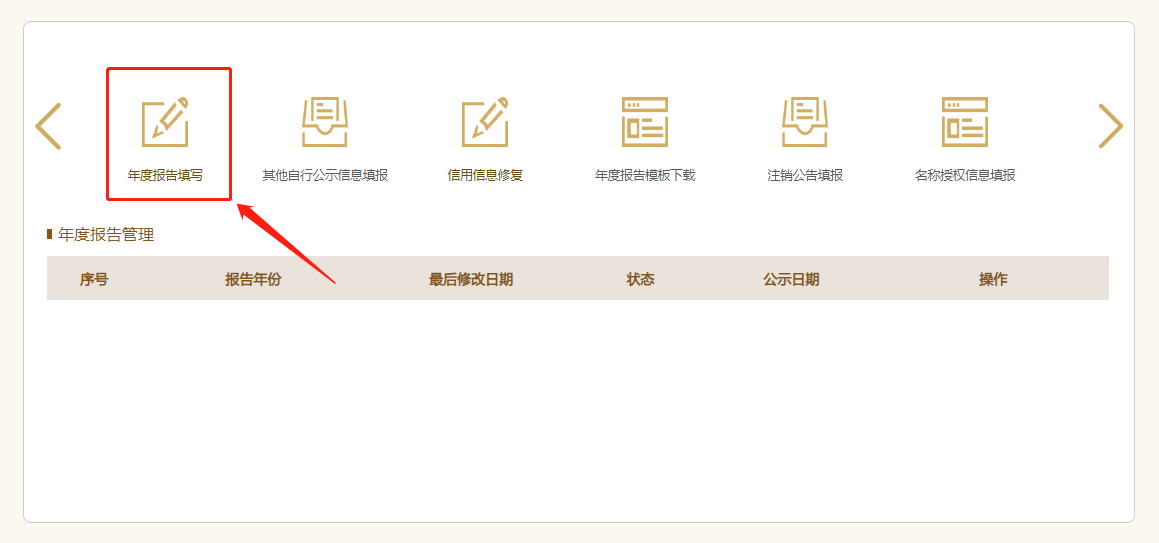Click the 年度报告模板下载 page icon
This screenshot has width=1159, height=543.
[645, 122]
